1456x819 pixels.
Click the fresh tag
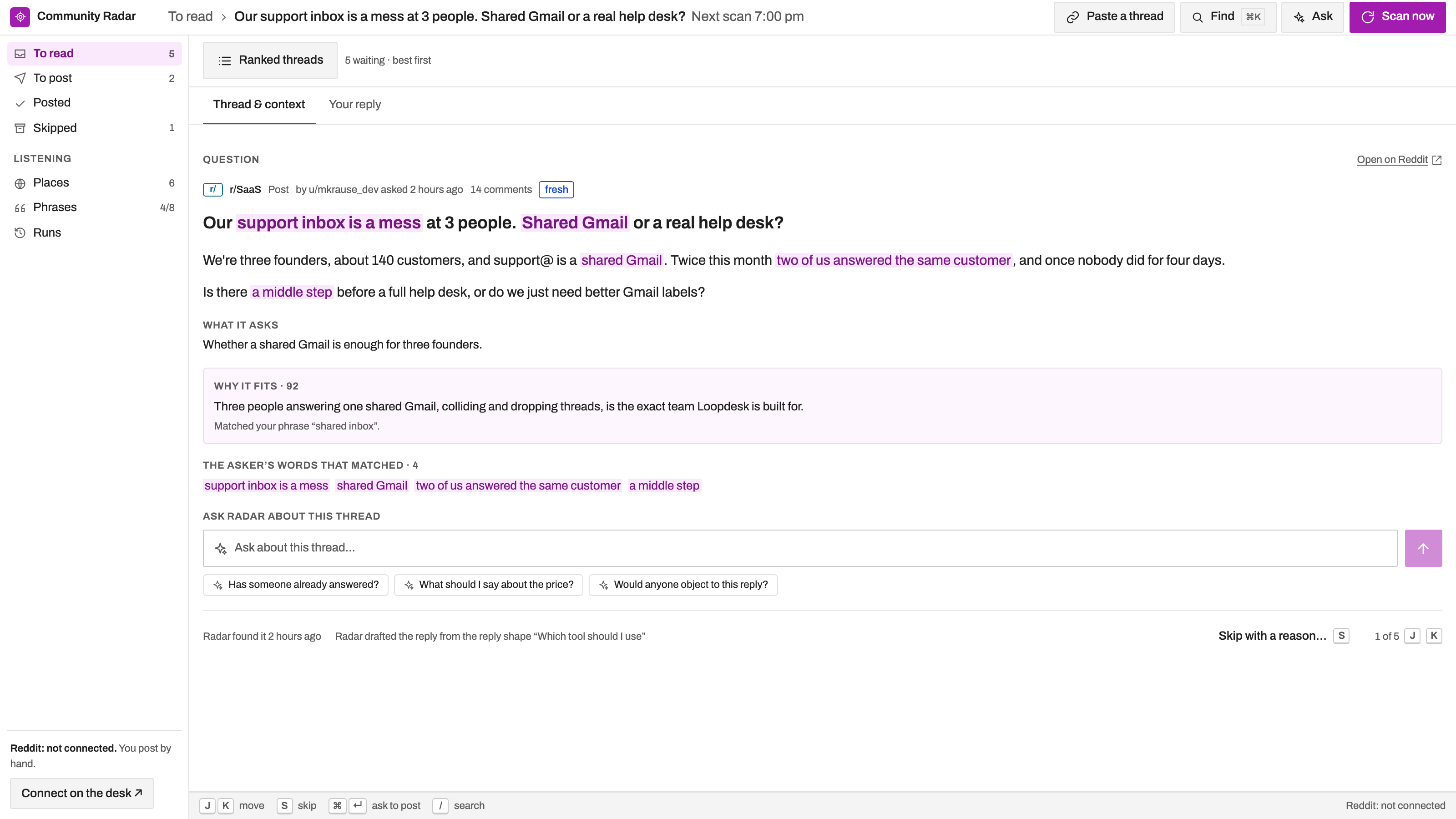pyautogui.click(x=556, y=189)
